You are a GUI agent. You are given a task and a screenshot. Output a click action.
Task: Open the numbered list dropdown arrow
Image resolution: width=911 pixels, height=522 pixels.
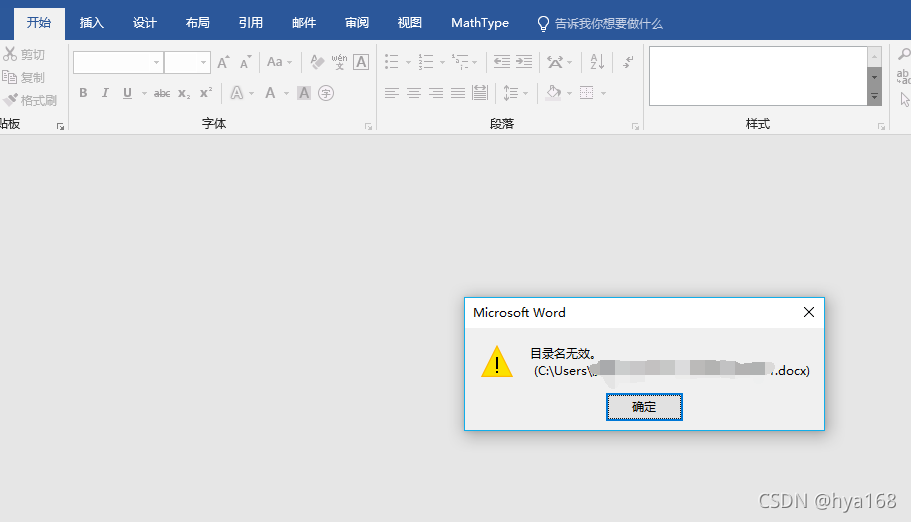(x=442, y=62)
